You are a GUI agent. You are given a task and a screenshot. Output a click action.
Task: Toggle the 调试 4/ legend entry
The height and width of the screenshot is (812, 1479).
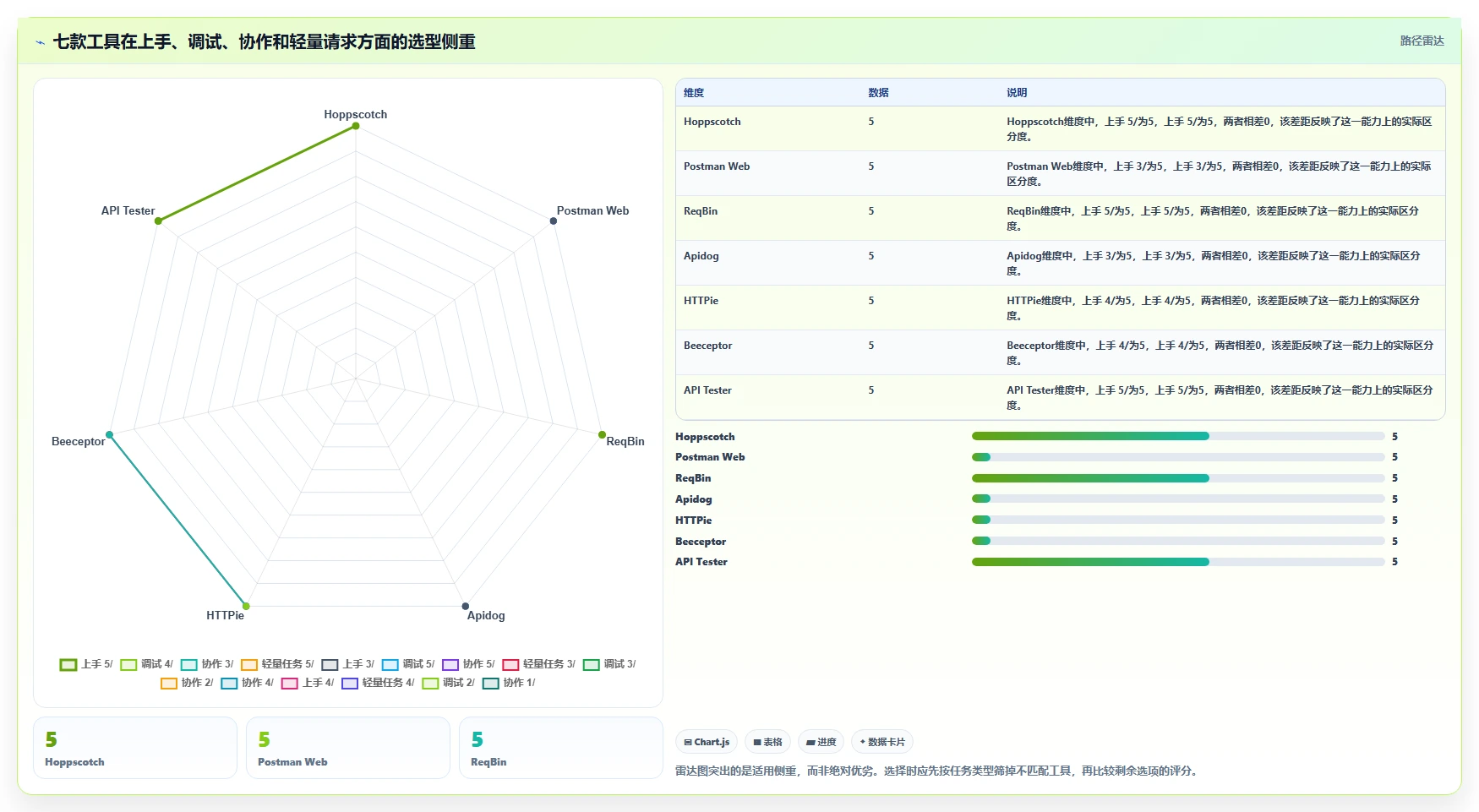click(146, 664)
